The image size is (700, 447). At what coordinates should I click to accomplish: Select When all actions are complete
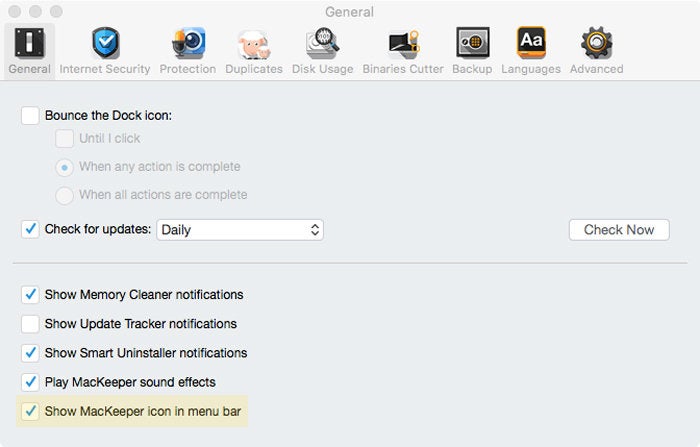click(x=64, y=196)
